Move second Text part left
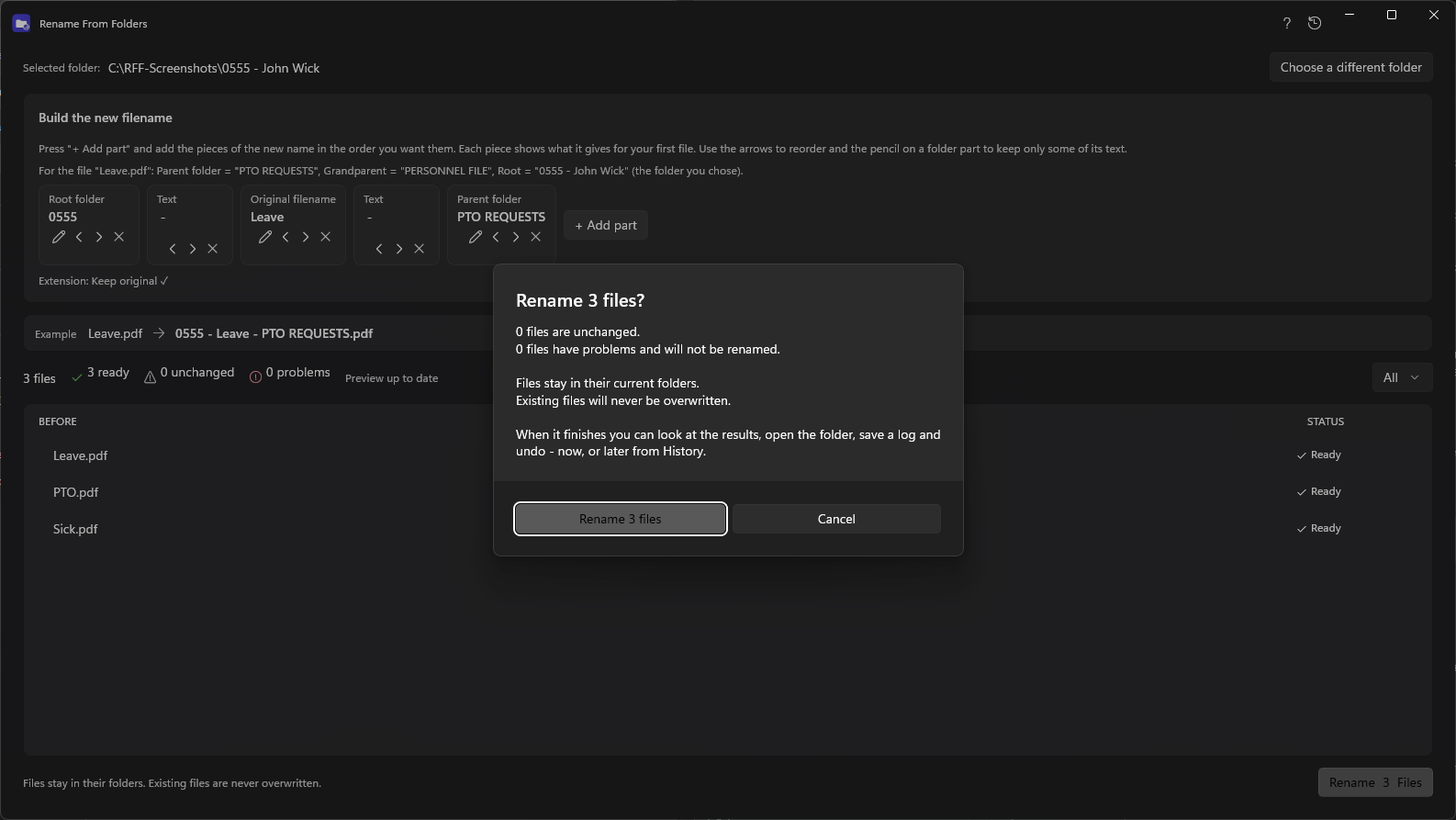This screenshot has width=1456, height=820. (x=379, y=249)
